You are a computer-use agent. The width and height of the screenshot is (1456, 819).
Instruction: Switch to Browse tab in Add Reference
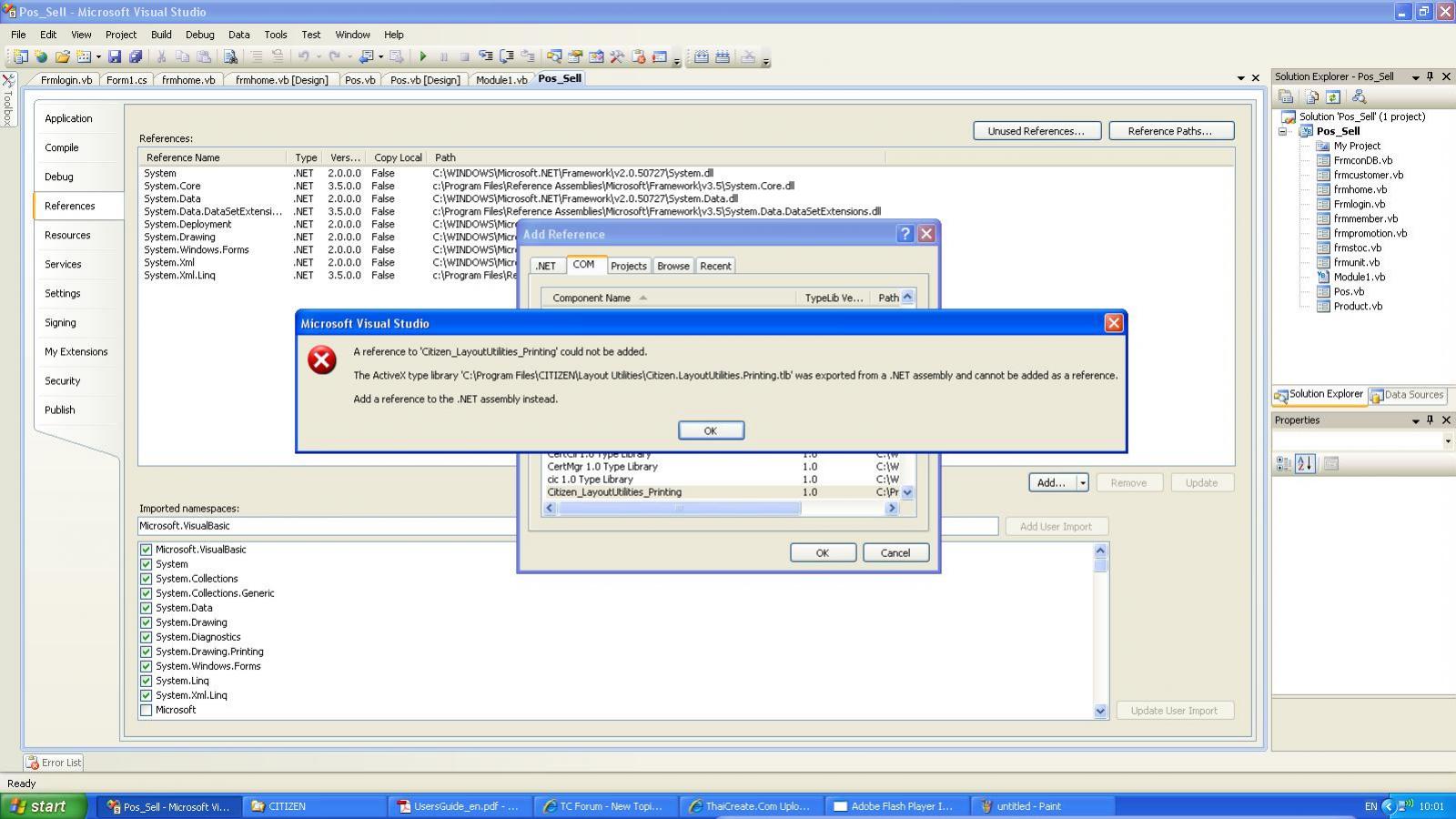coord(672,266)
